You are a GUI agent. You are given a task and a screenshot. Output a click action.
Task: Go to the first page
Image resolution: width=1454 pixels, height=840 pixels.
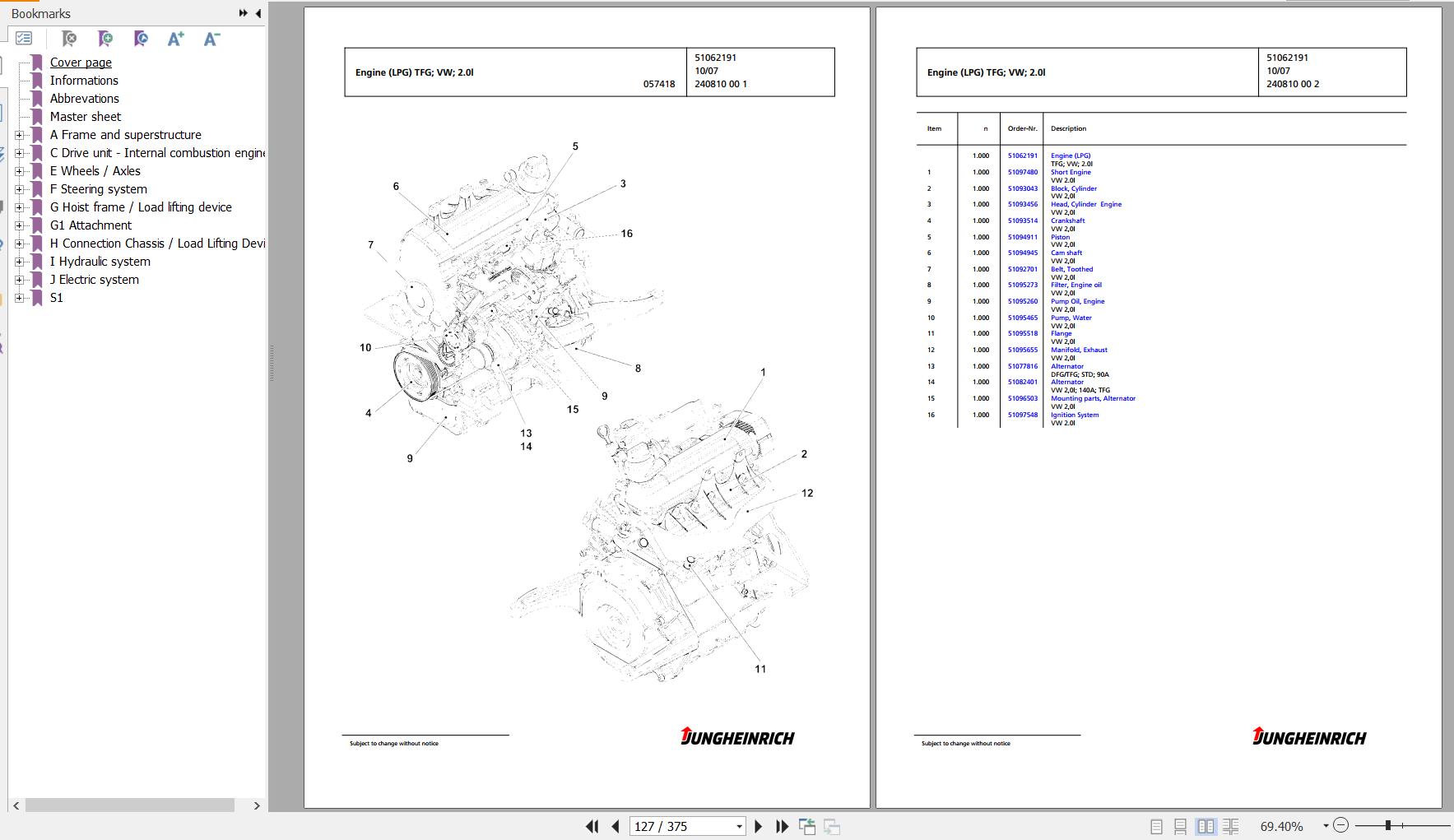pos(592,826)
